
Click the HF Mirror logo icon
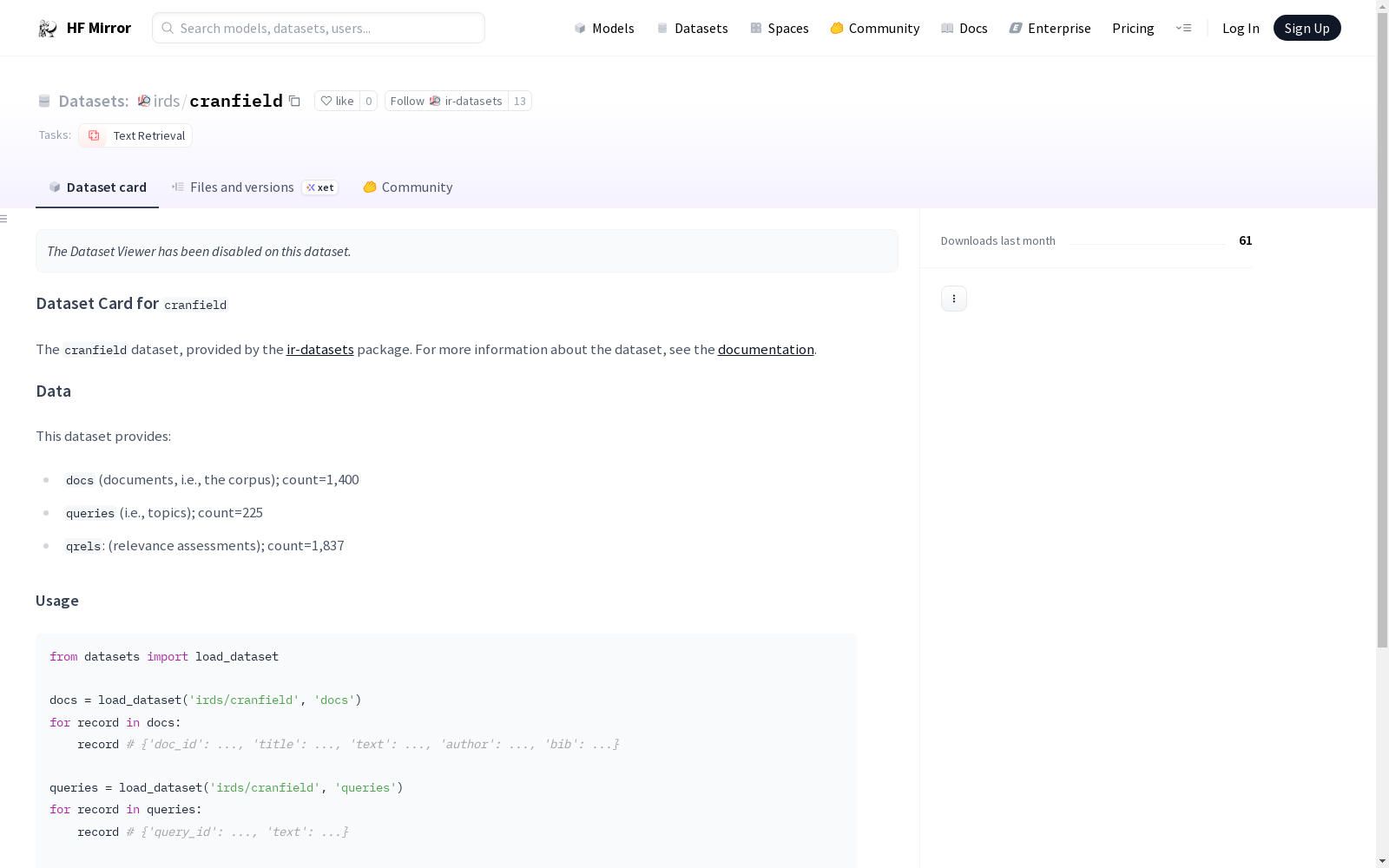(48, 29)
